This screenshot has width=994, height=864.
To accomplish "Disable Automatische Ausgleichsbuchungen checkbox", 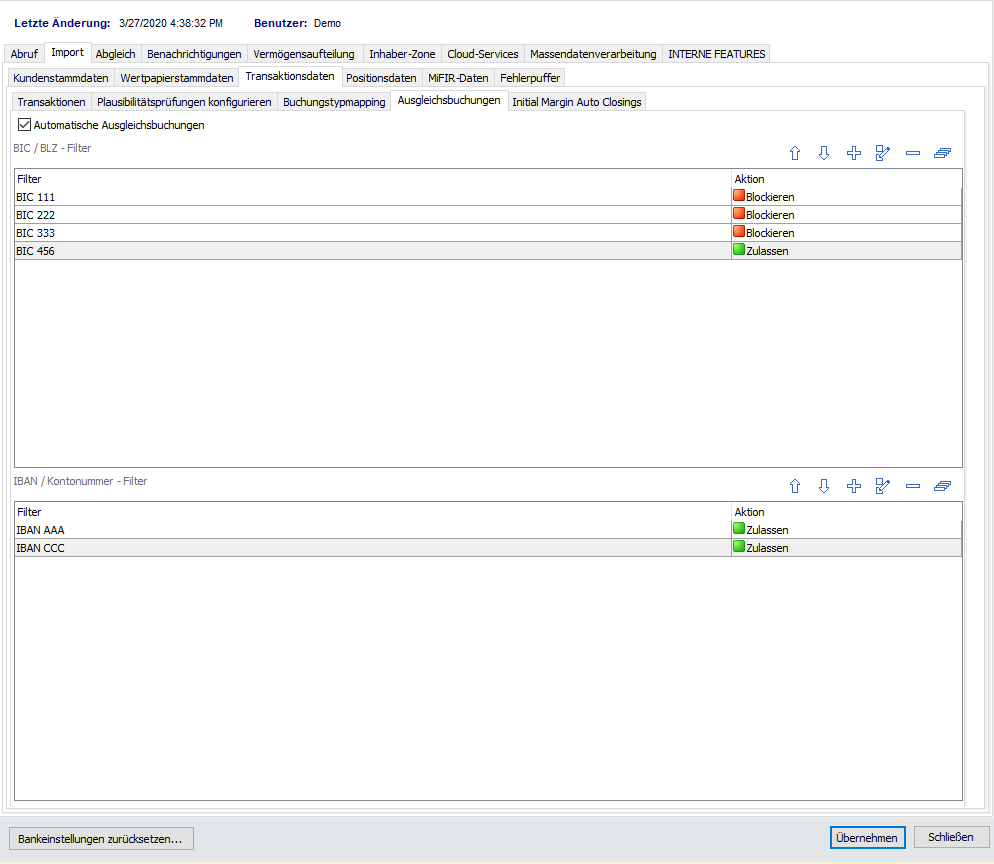I will (25, 125).
